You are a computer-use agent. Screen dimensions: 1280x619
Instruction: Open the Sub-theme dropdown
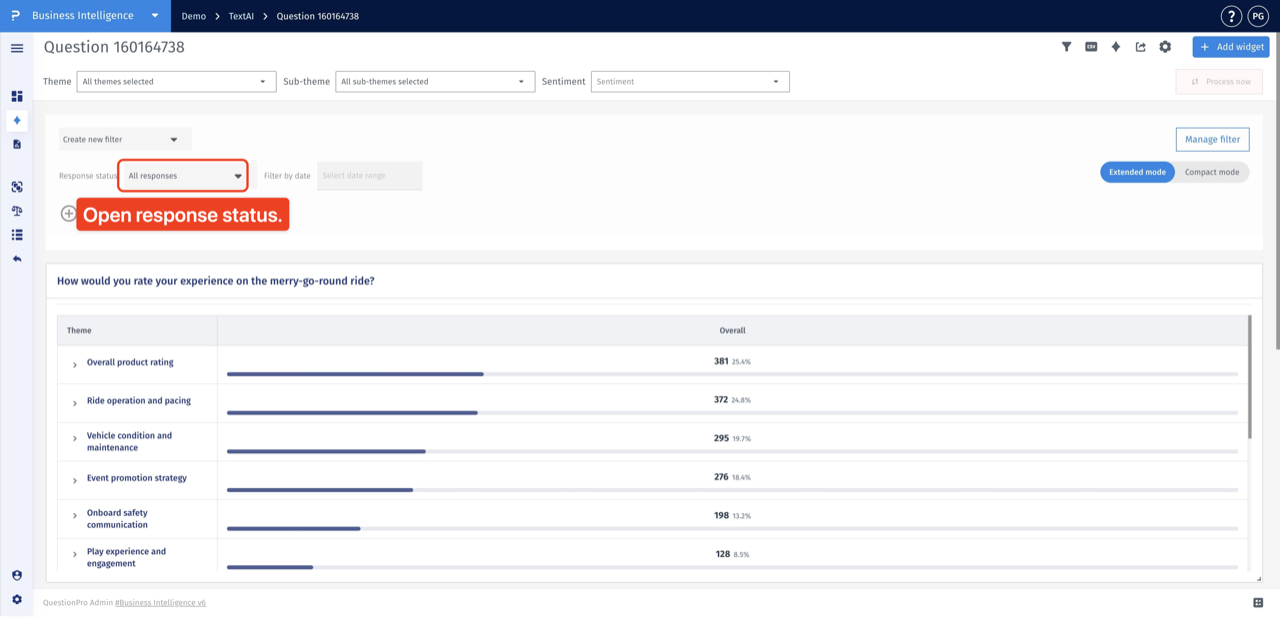point(435,82)
